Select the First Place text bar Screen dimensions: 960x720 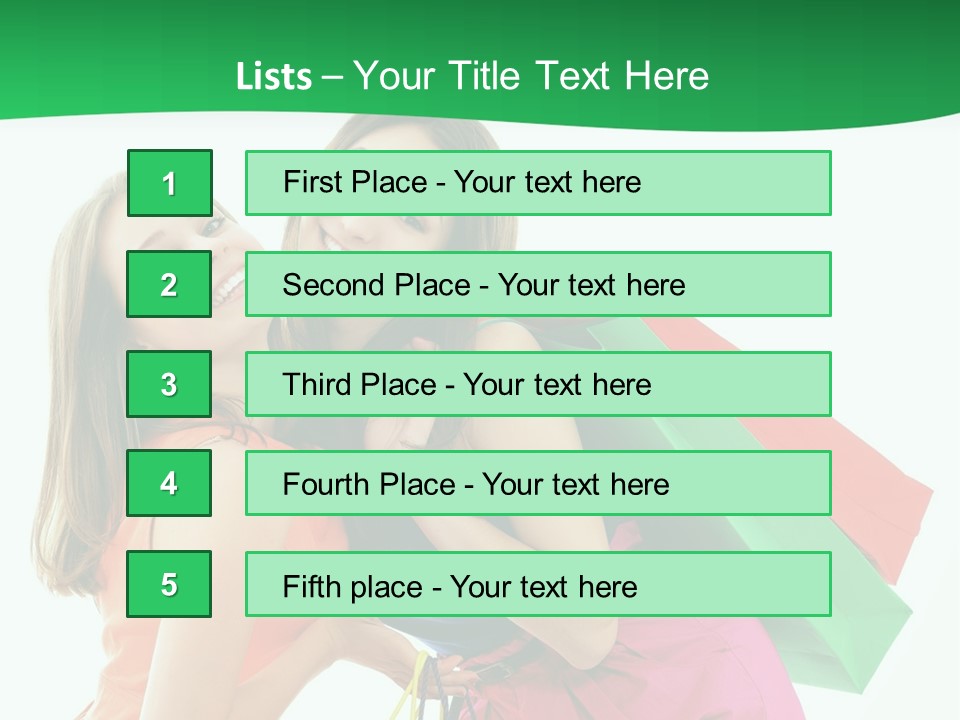538,183
